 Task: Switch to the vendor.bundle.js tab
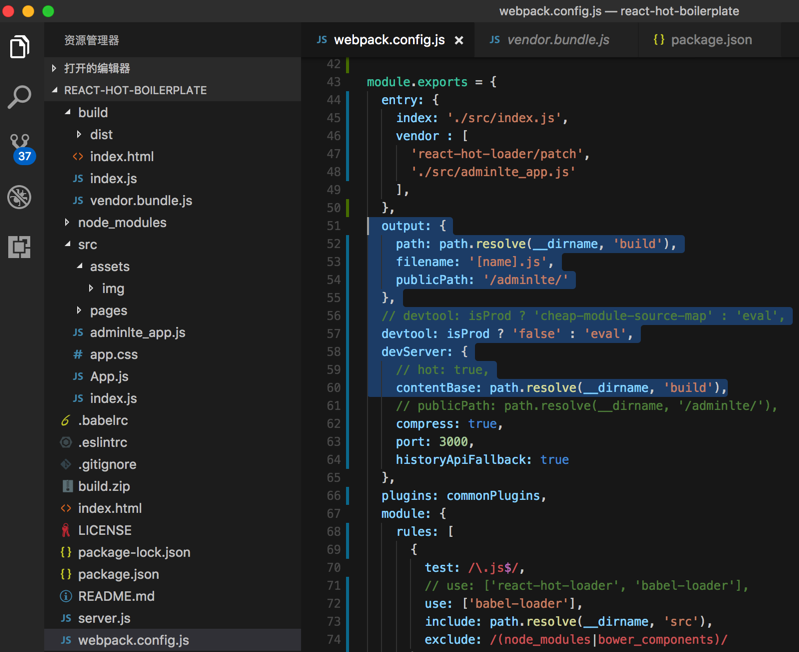557,40
